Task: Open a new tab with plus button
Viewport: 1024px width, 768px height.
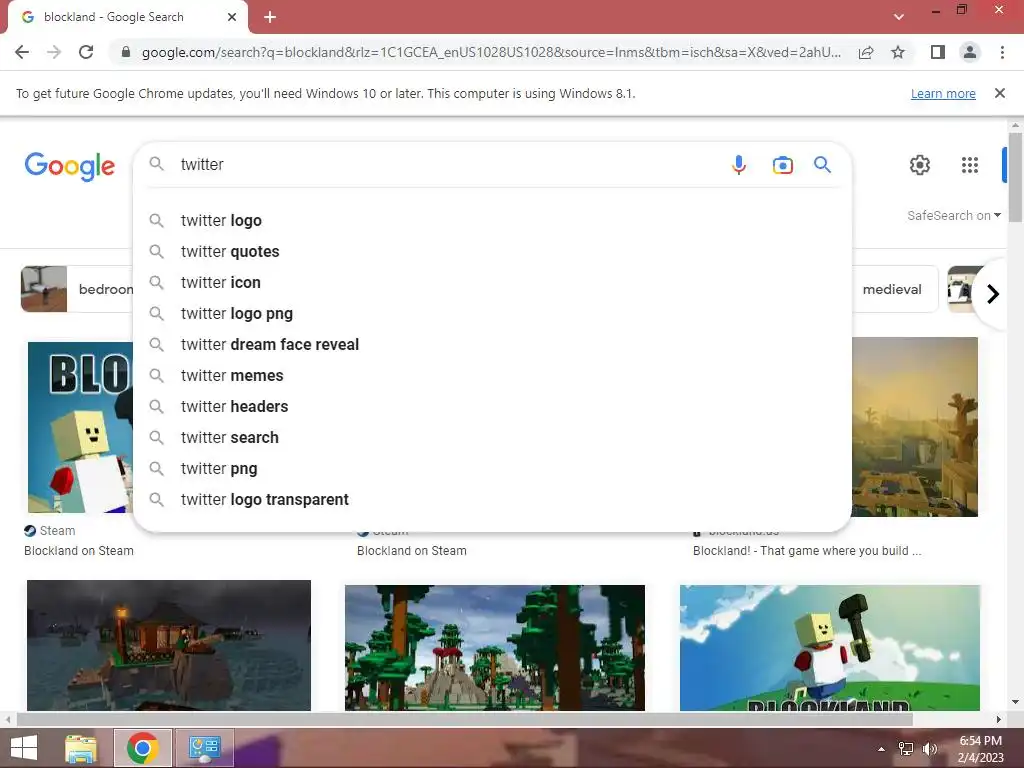Action: pyautogui.click(x=270, y=17)
